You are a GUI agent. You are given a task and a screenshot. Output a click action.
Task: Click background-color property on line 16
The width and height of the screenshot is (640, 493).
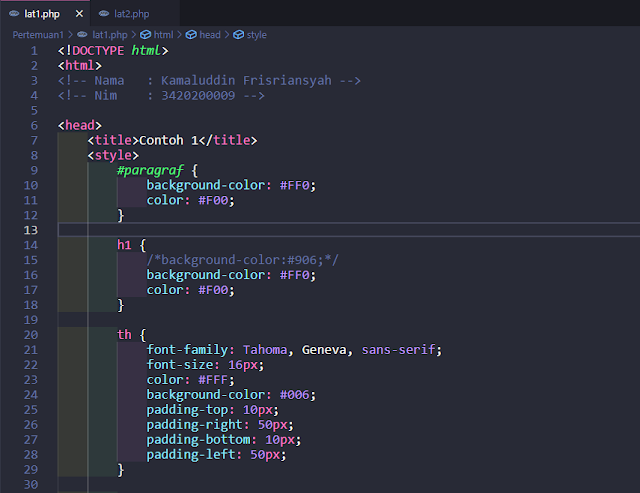click(206, 275)
